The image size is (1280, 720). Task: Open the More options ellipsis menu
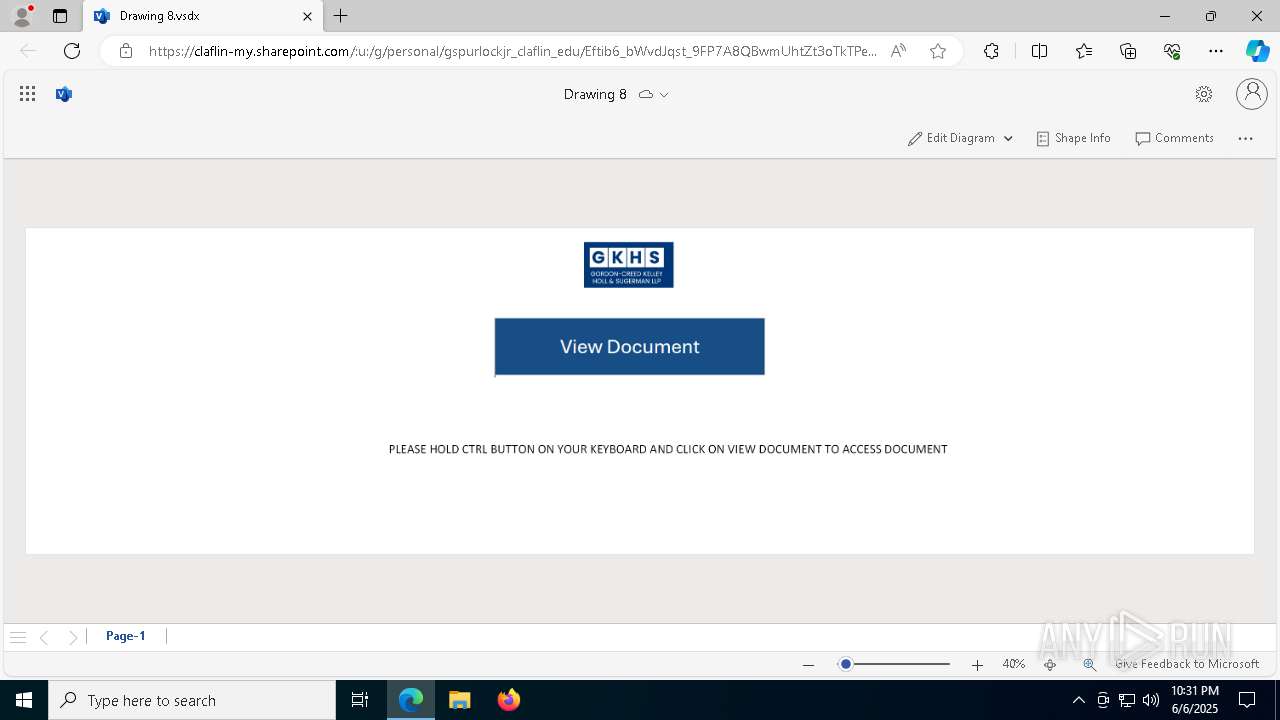tap(1245, 139)
